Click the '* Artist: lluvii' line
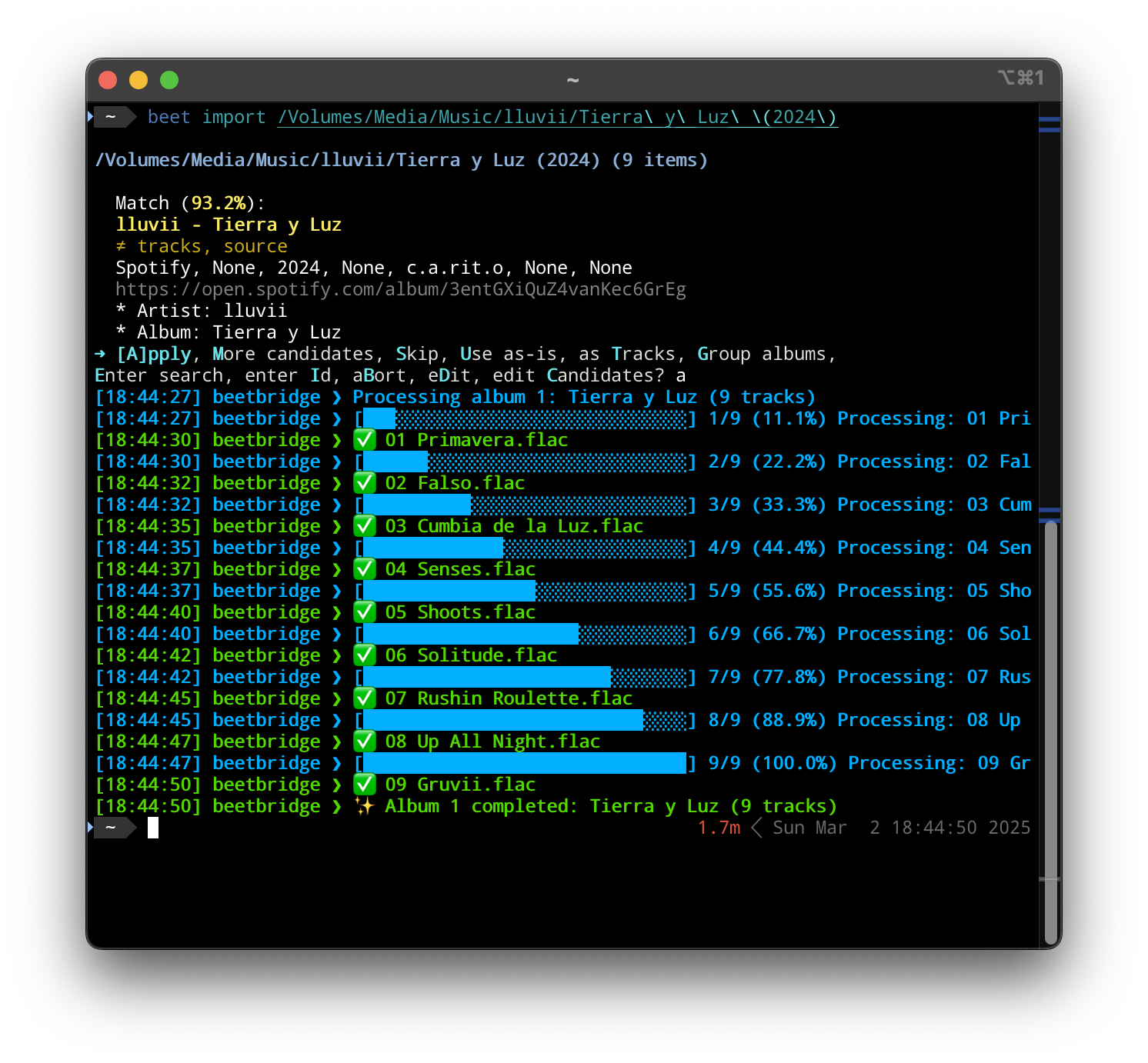Screen dimensions: 1148x1063 click(x=202, y=311)
